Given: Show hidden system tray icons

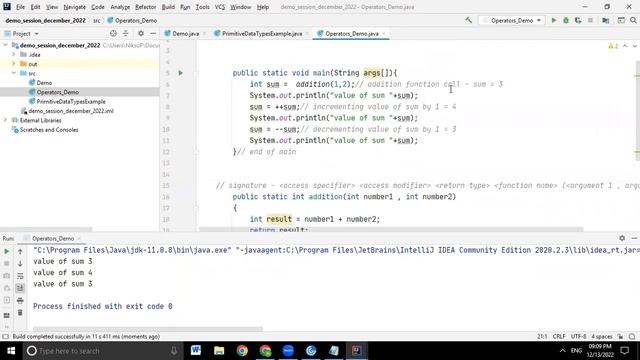Looking at the screenshot, I should coord(562,351).
